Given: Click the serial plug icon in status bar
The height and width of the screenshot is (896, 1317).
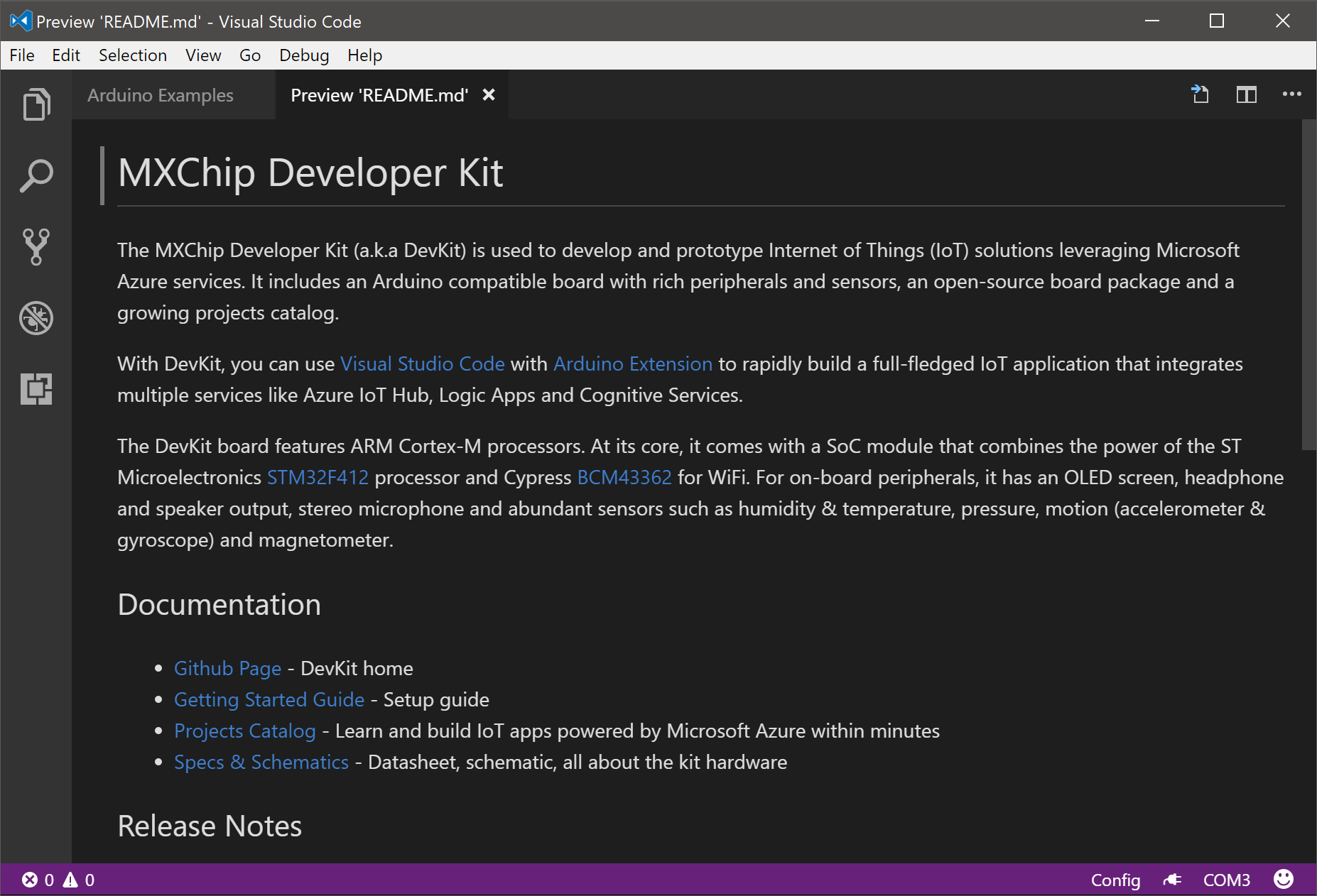Looking at the screenshot, I should tap(1172, 880).
